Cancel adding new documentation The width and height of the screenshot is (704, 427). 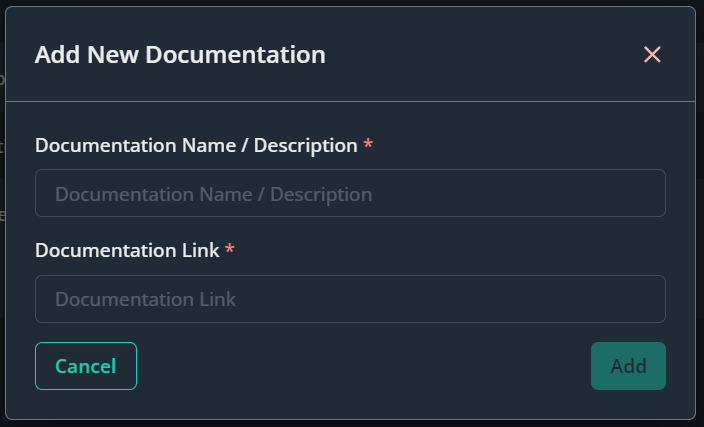click(x=86, y=366)
